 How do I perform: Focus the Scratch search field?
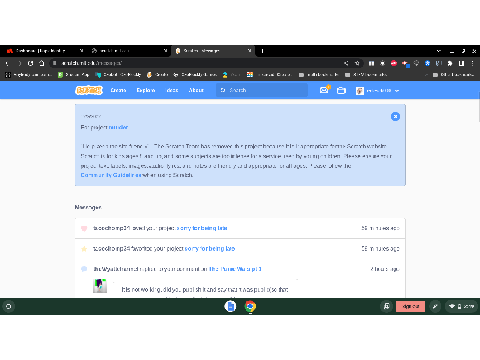[262, 90]
